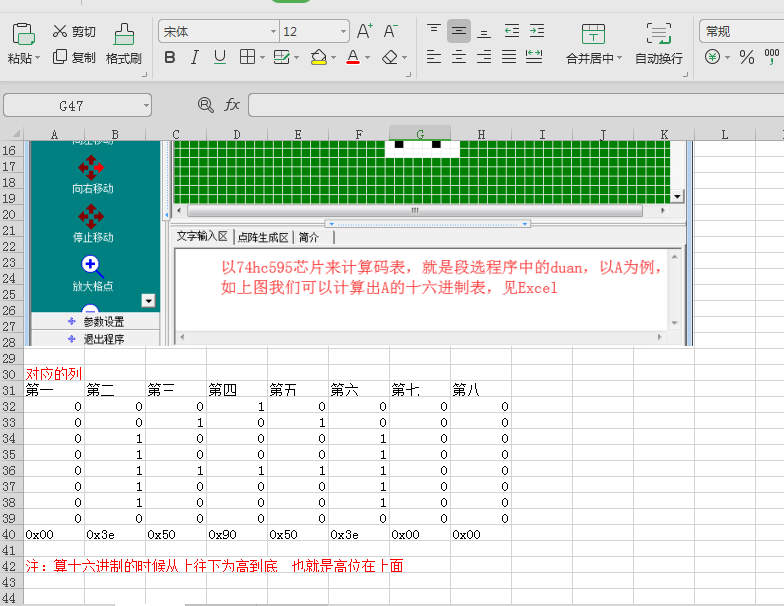The height and width of the screenshot is (606, 784).
Task: Select the 对应的列 cell
Action: coord(54,374)
